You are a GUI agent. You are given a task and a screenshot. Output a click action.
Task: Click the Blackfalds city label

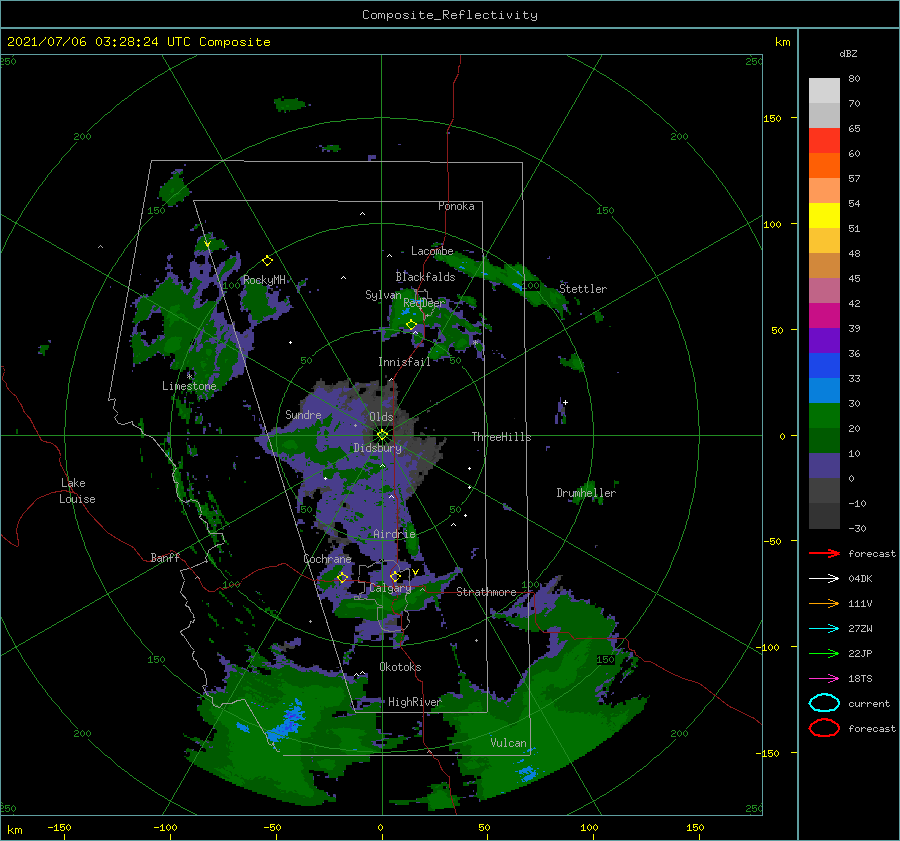[425, 277]
